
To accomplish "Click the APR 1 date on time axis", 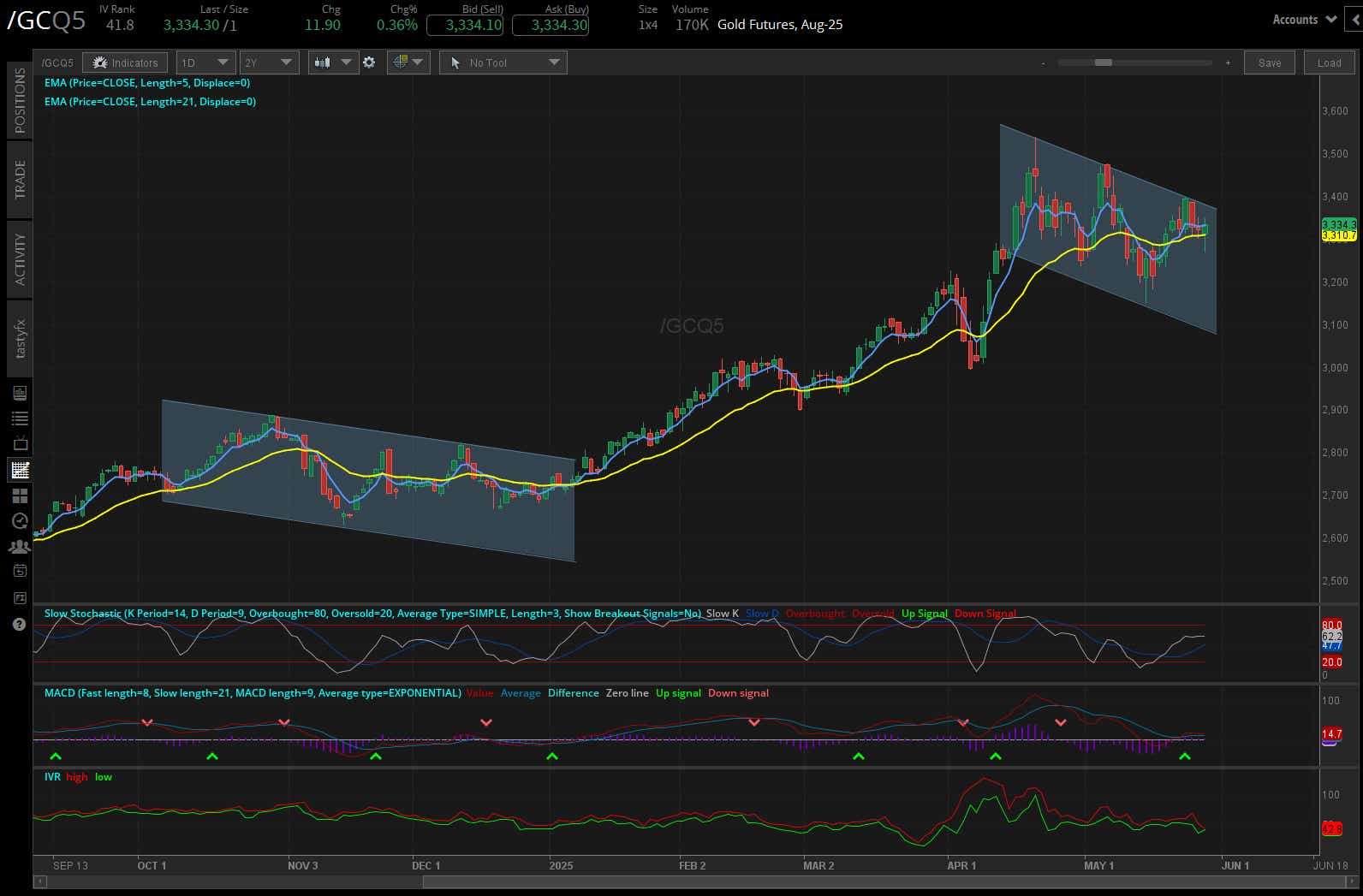I will (961, 865).
